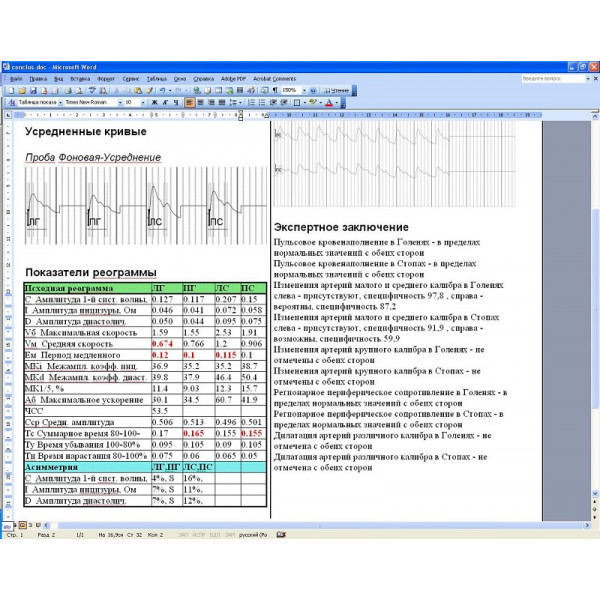Image resolution: width=600 pixels, height=600 pixels.
Task: Open the highlight color picker
Action: click(x=321, y=103)
